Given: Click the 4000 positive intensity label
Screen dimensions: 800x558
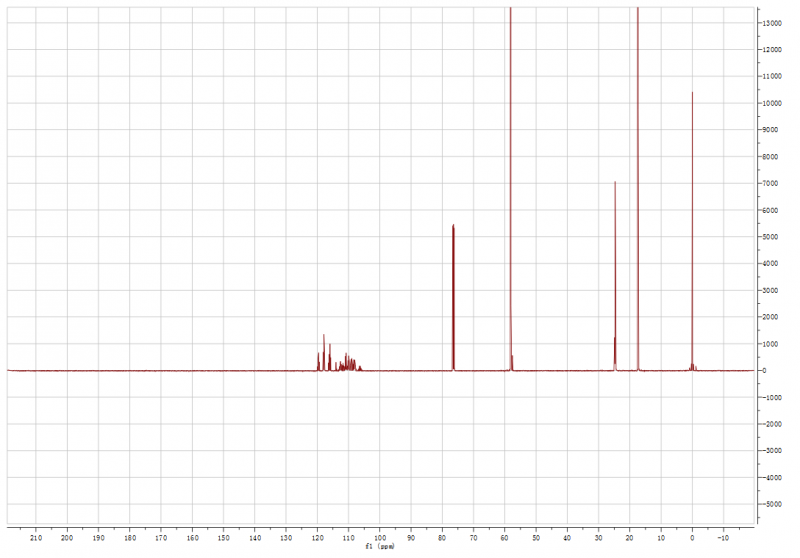Looking at the screenshot, I should click(x=770, y=263).
